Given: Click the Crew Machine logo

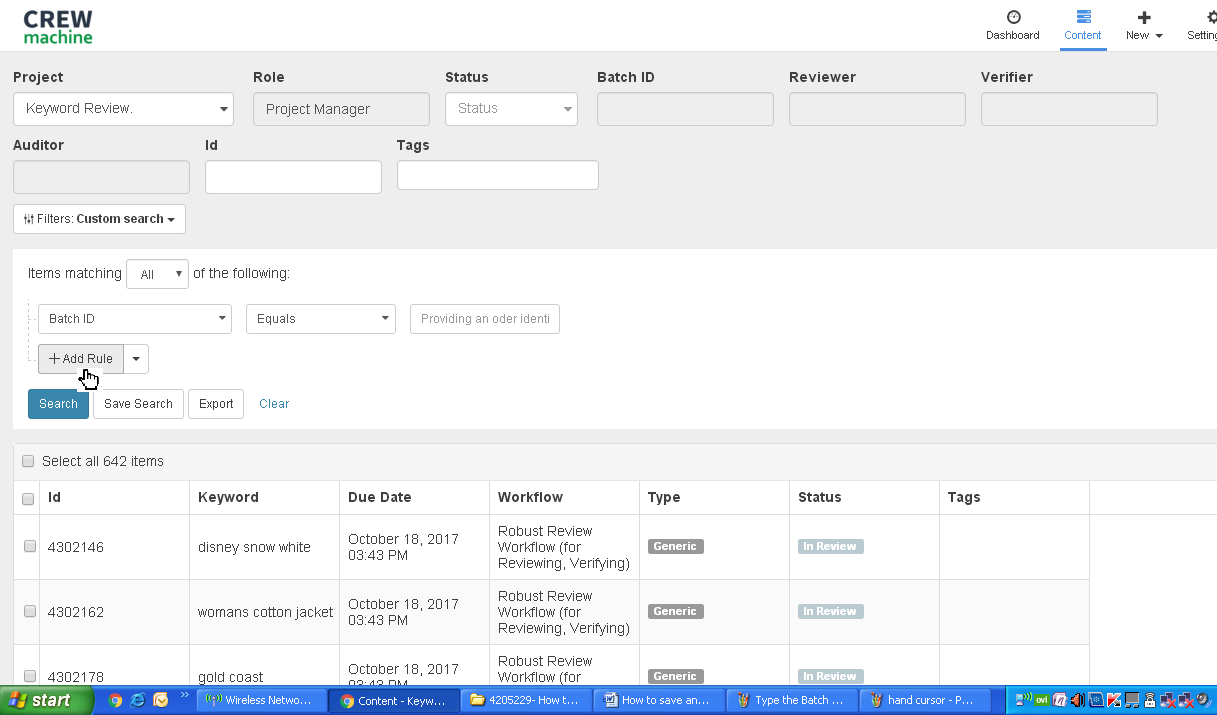Looking at the screenshot, I should 58,27.
